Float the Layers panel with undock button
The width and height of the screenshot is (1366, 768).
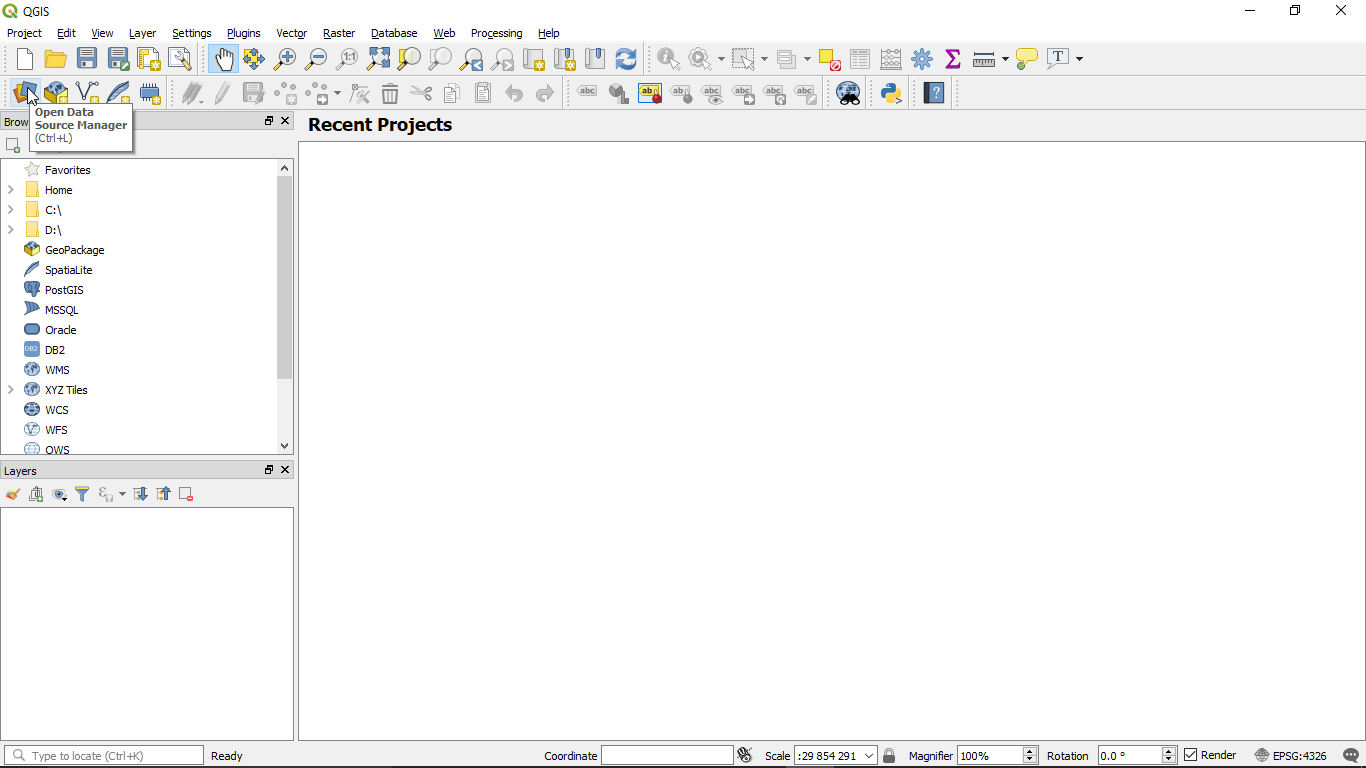click(x=268, y=470)
